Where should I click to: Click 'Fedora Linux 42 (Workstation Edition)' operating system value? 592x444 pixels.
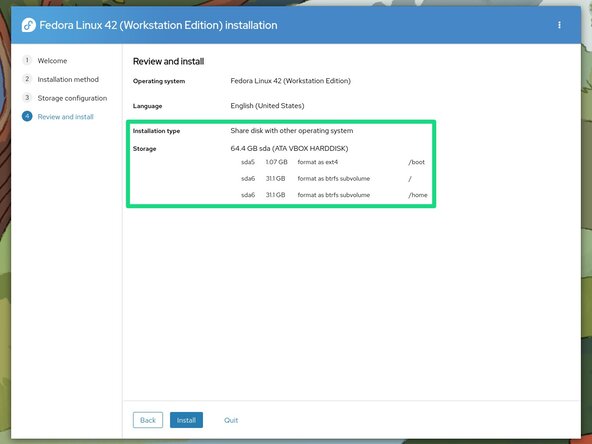tap(290, 81)
